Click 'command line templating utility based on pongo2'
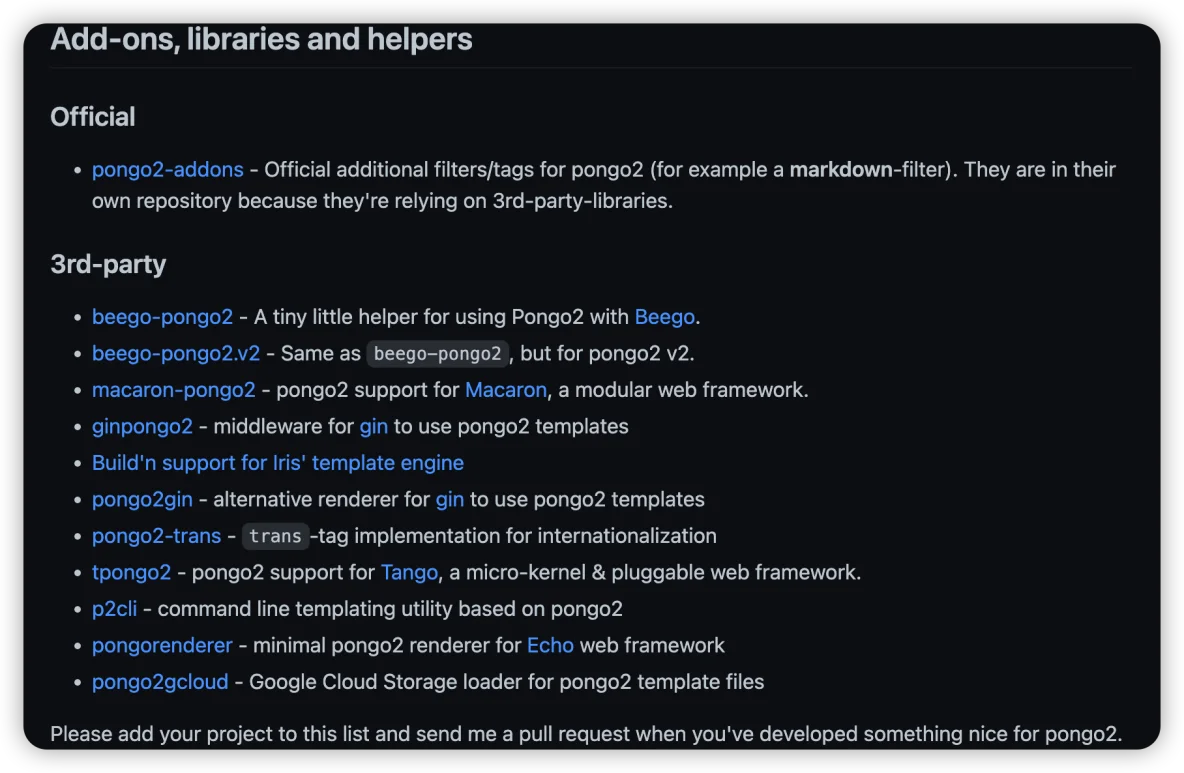 pyautogui.click(x=390, y=608)
